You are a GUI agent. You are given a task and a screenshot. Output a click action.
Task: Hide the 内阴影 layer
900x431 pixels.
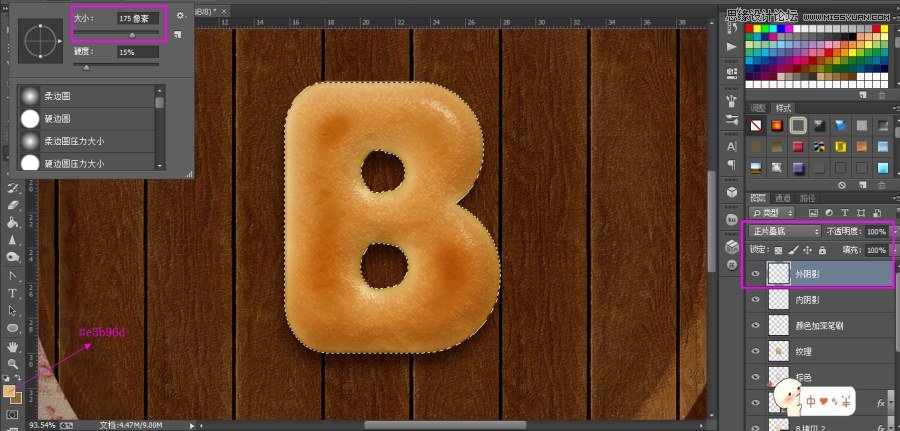[x=755, y=300]
